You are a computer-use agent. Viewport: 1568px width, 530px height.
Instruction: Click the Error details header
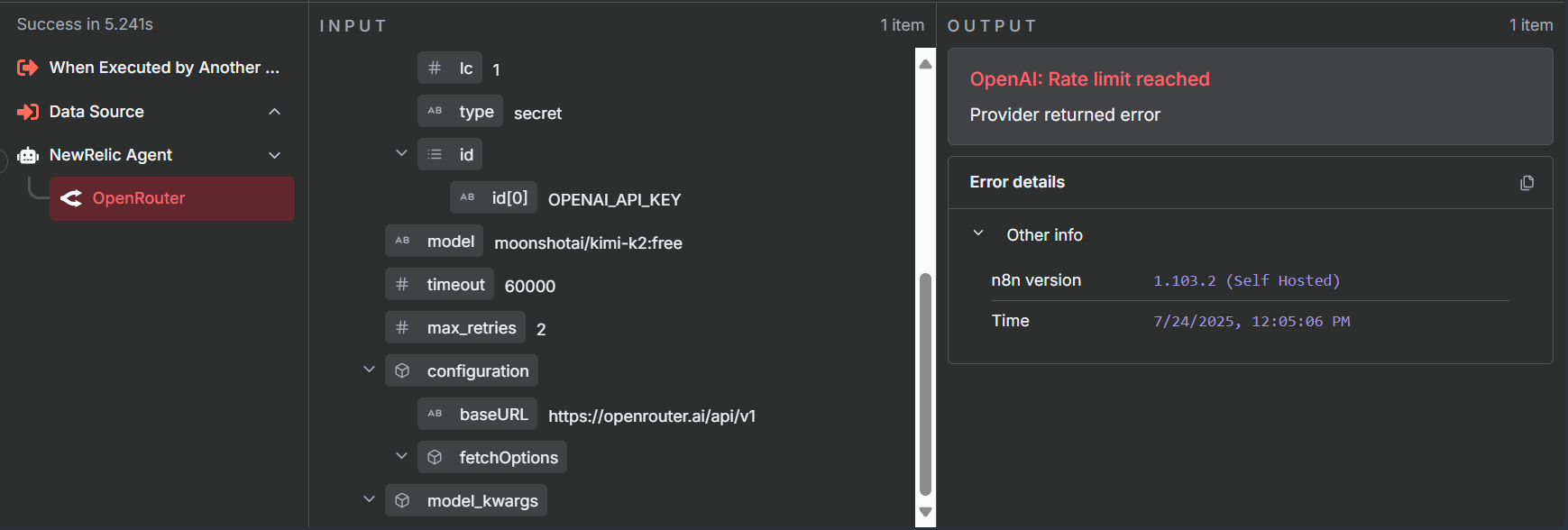[1017, 182]
